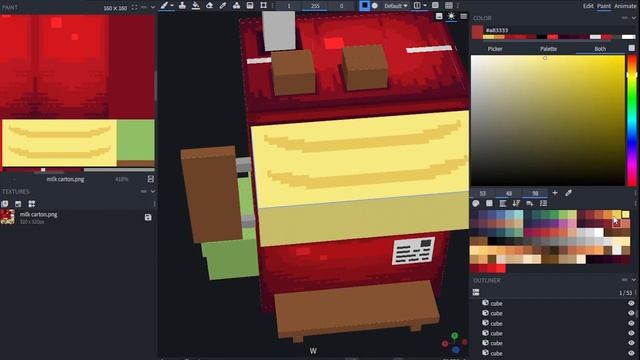
Task: Click the green Y axis gizmo handle
Action: pos(455,336)
